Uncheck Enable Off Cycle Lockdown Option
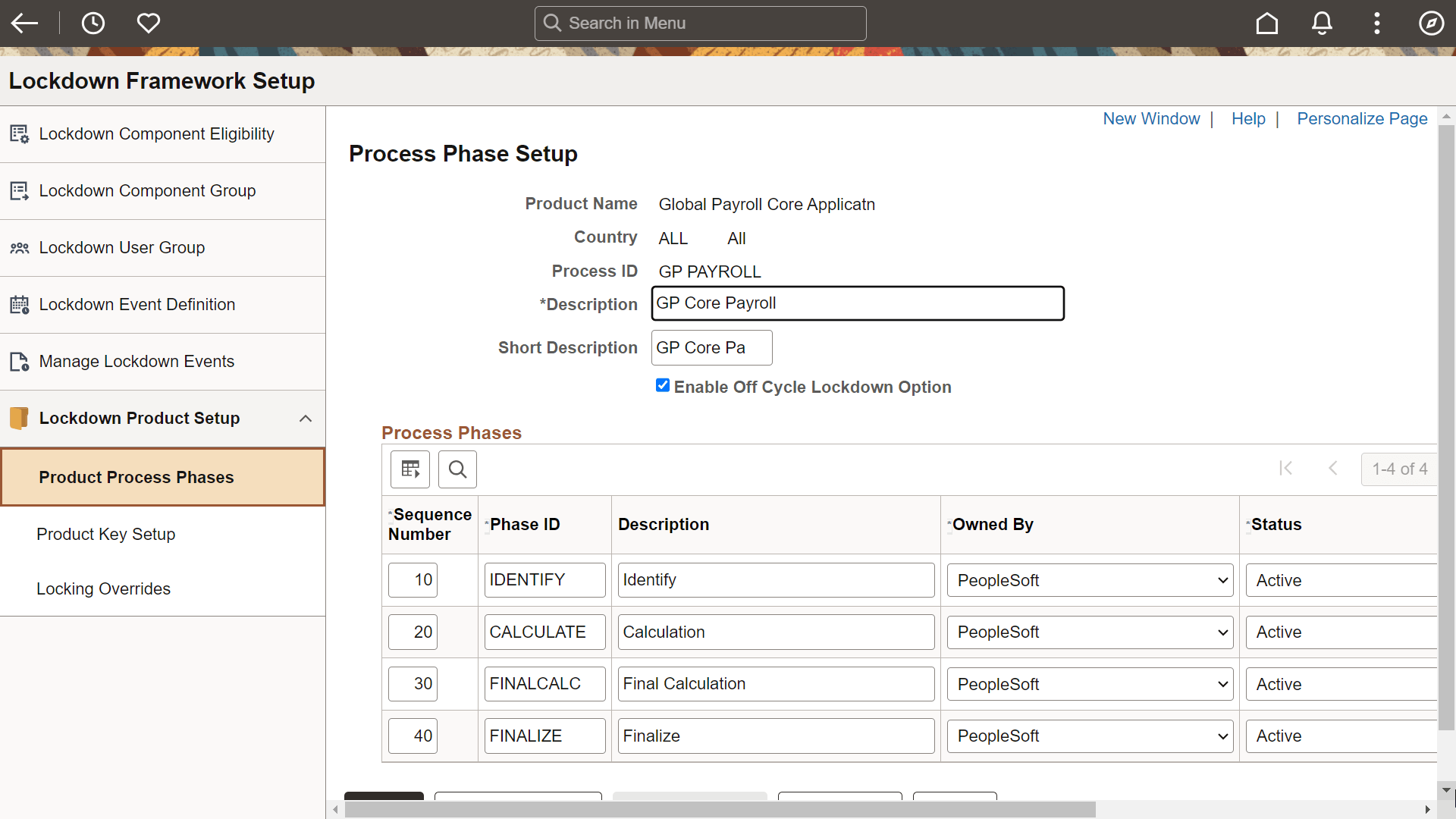 [x=663, y=385]
